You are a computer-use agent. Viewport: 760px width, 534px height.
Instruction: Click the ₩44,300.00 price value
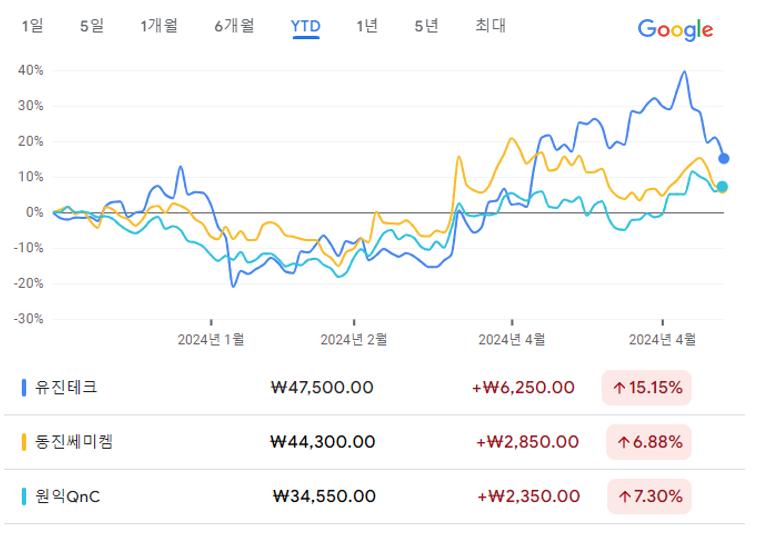coord(322,442)
